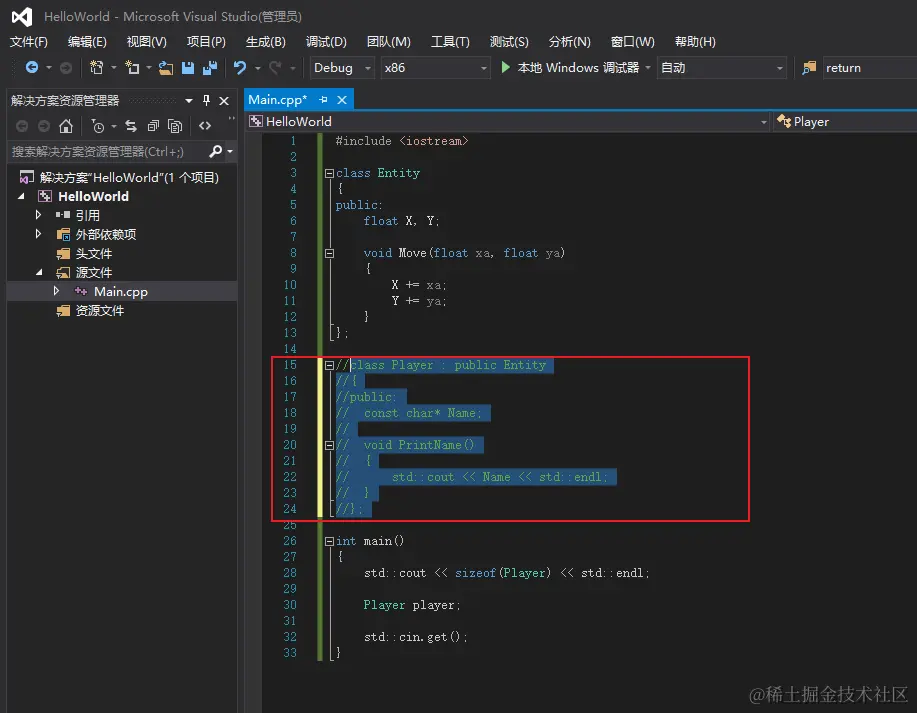The height and width of the screenshot is (713, 917).
Task: Click the Save All double-floppy icon
Action: click(x=209, y=68)
